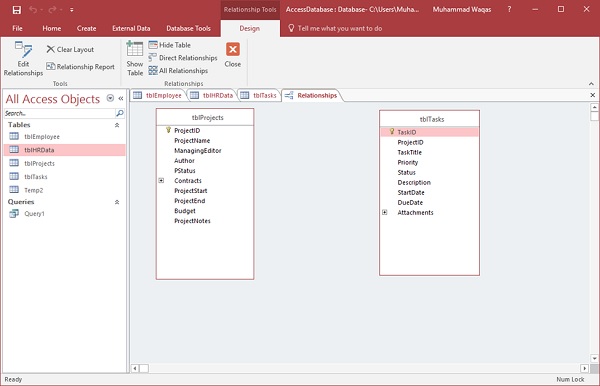600x386 pixels.
Task: Select ProjectID field in tblTasks
Action: point(410,142)
